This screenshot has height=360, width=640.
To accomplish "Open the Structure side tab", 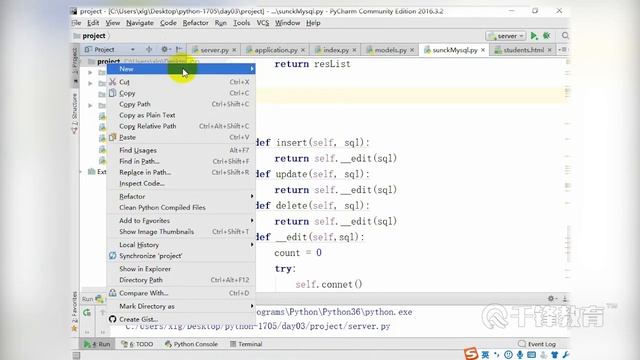I will [74, 114].
